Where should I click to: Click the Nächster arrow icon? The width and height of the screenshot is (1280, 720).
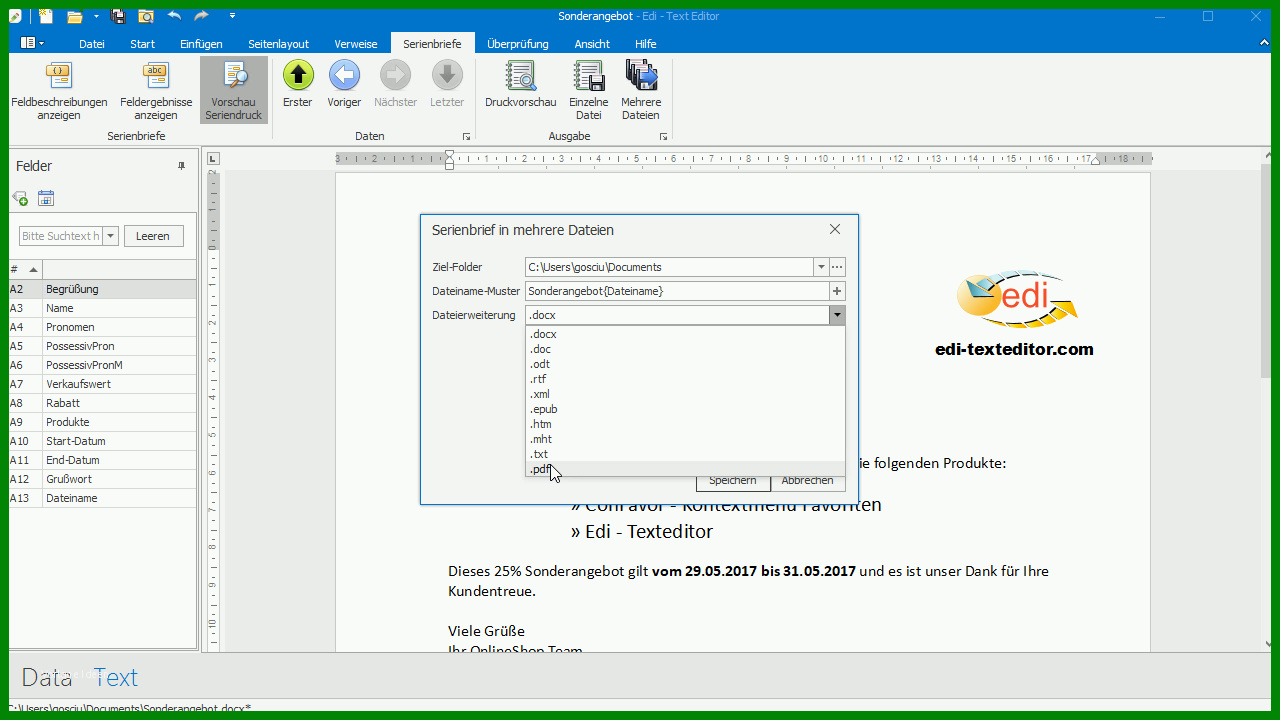pos(395,75)
